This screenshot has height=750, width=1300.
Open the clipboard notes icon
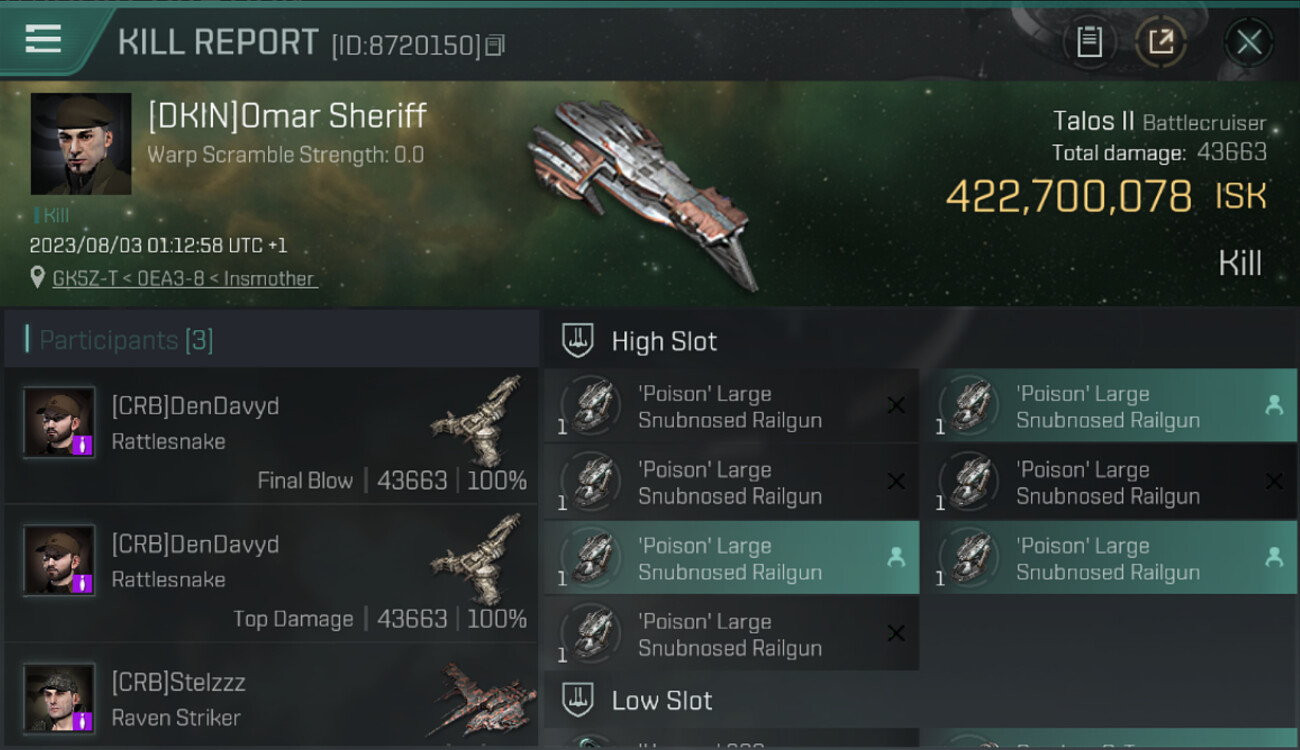[x=1089, y=42]
